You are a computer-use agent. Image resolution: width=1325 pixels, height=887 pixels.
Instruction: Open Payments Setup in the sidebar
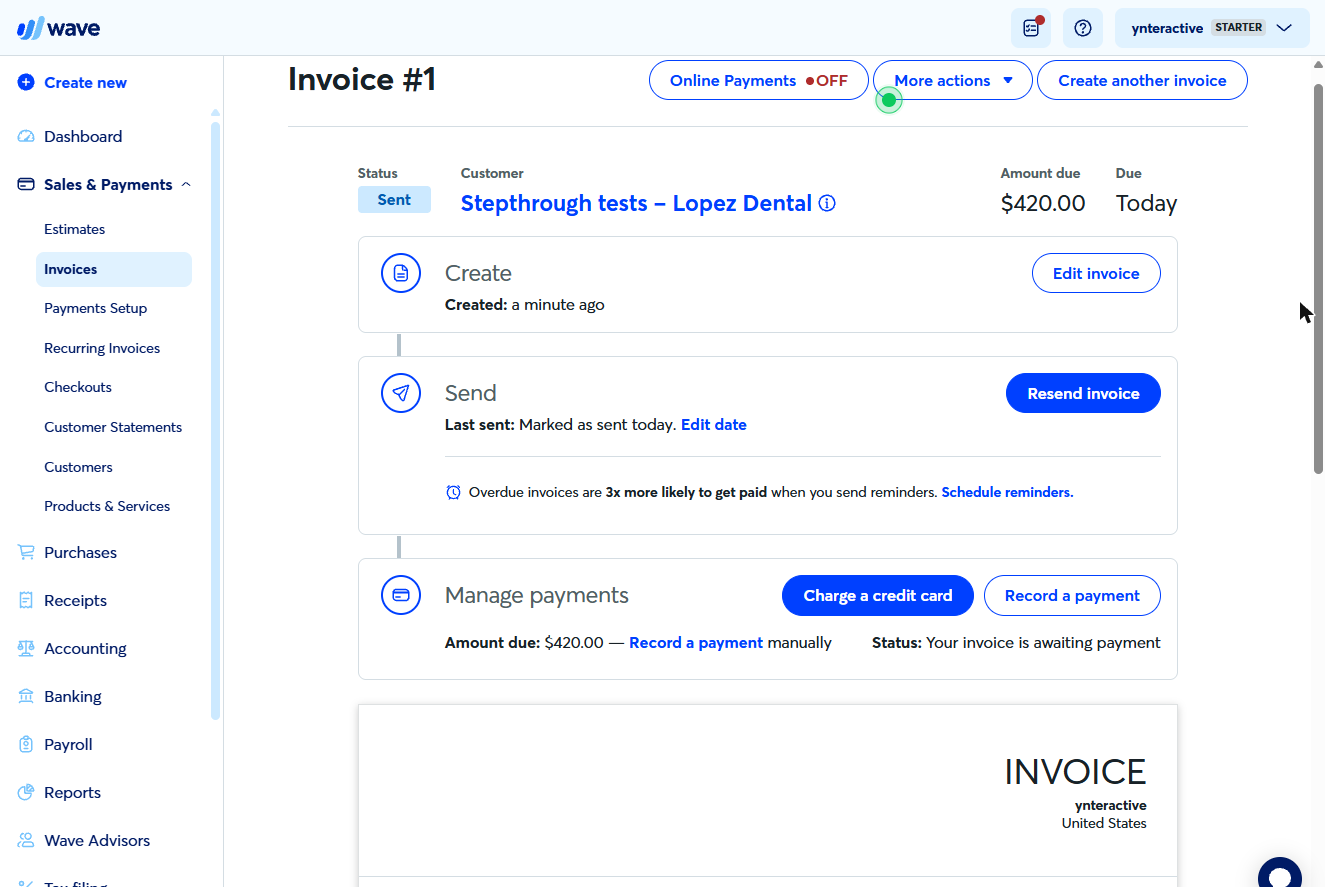pos(96,308)
